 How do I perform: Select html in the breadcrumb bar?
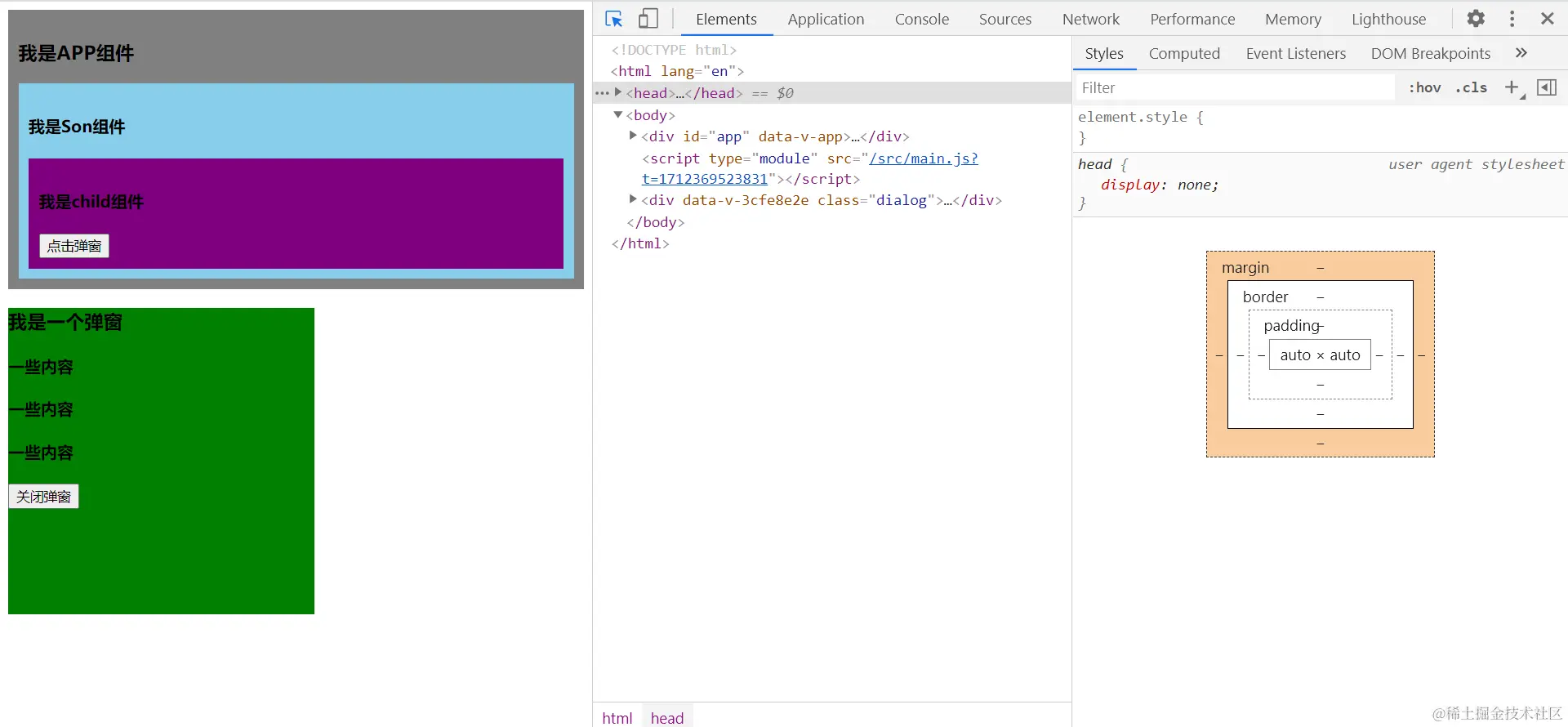pos(617,717)
